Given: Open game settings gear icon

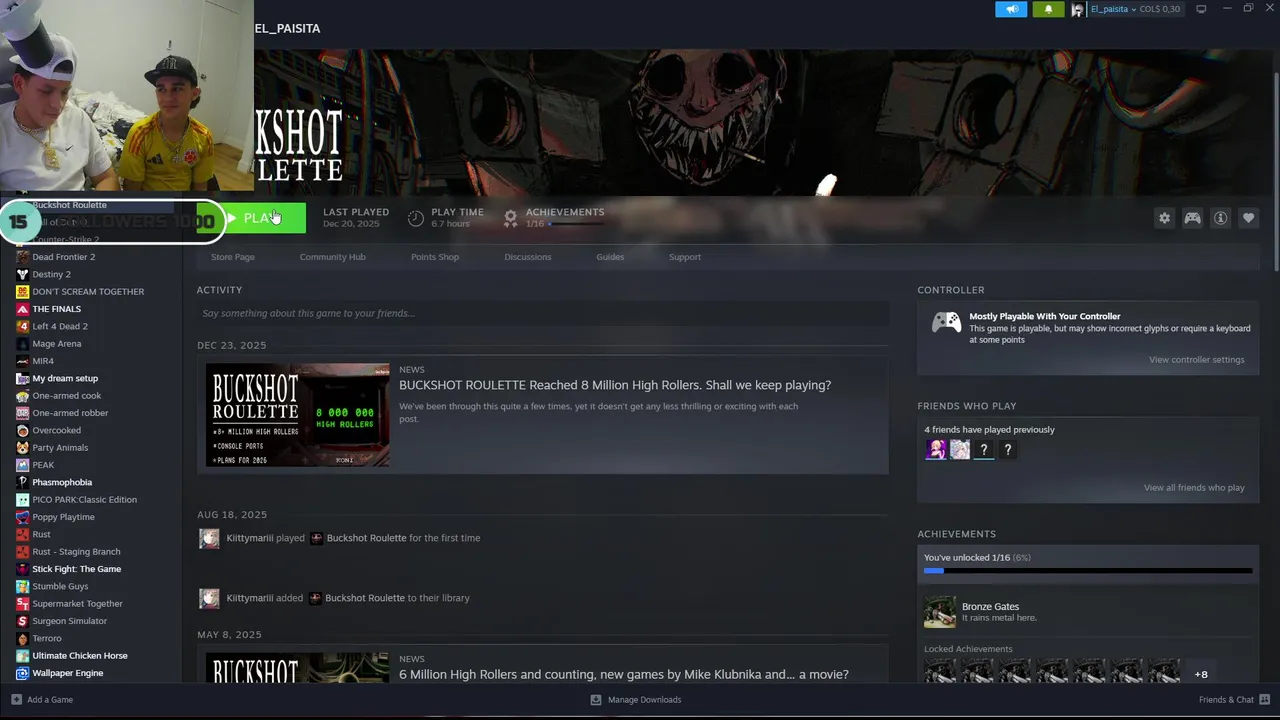Looking at the screenshot, I should (1164, 218).
